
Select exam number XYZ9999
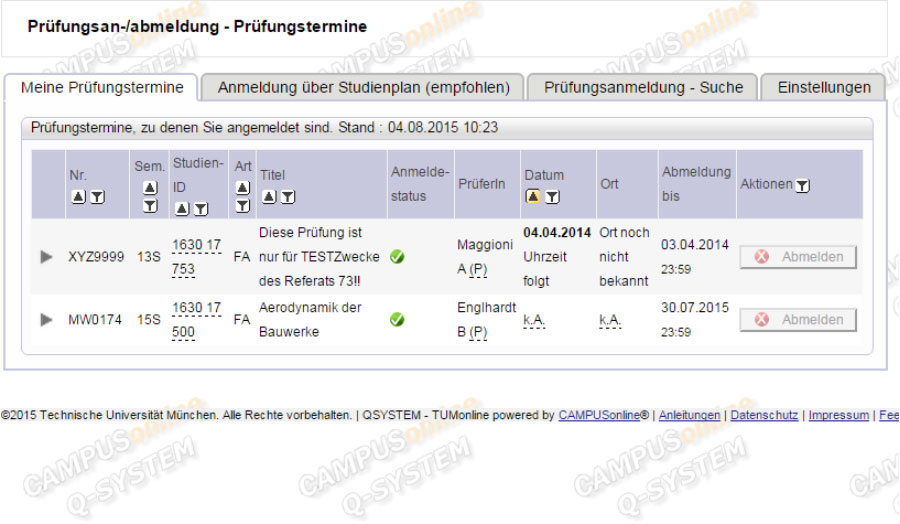(96, 257)
